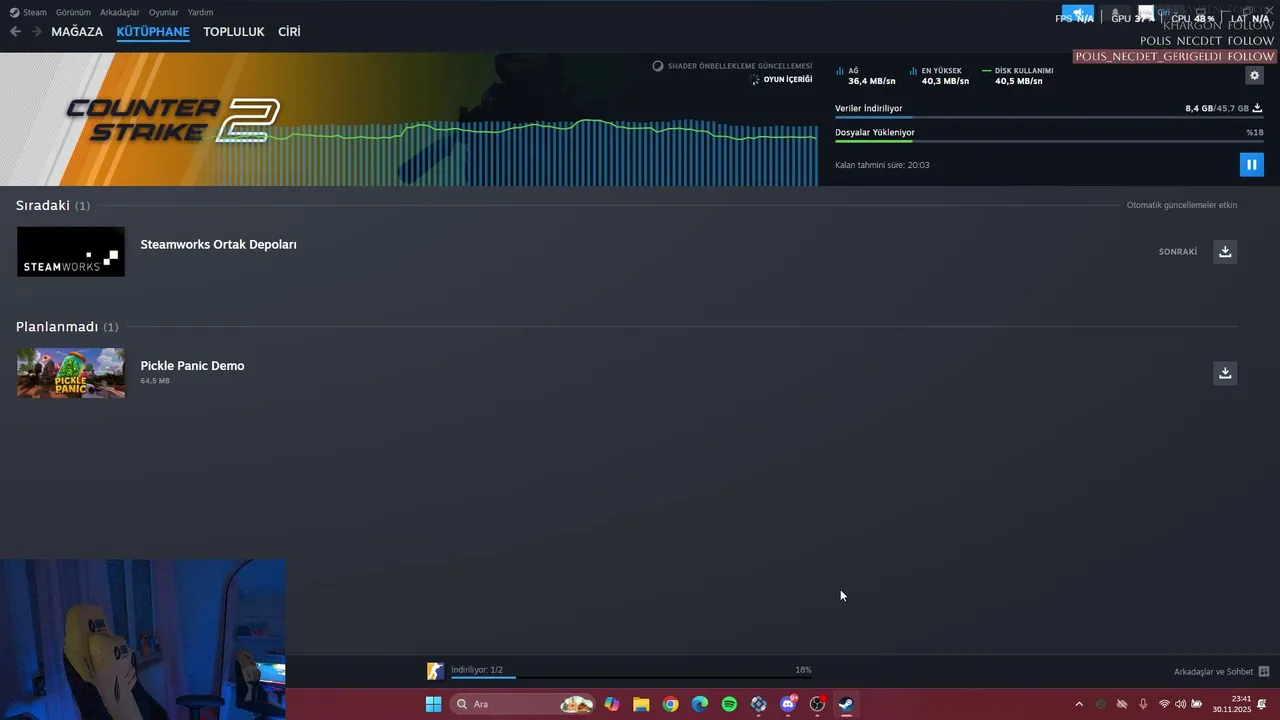
Task: Open the clock showing 23:41
Action: click(1232, 704)
